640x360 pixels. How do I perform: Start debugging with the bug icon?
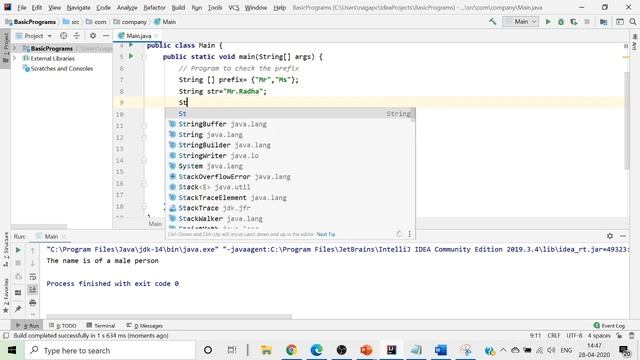[561, 22]
